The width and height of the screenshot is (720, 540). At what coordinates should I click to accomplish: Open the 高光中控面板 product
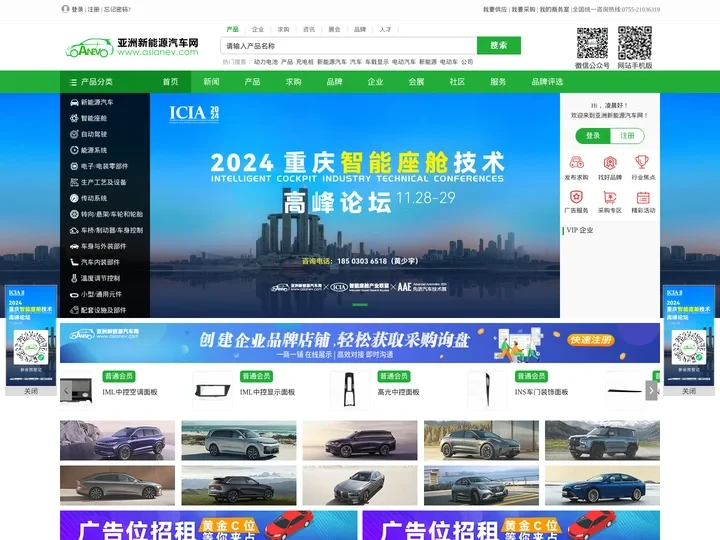[399, 392]
